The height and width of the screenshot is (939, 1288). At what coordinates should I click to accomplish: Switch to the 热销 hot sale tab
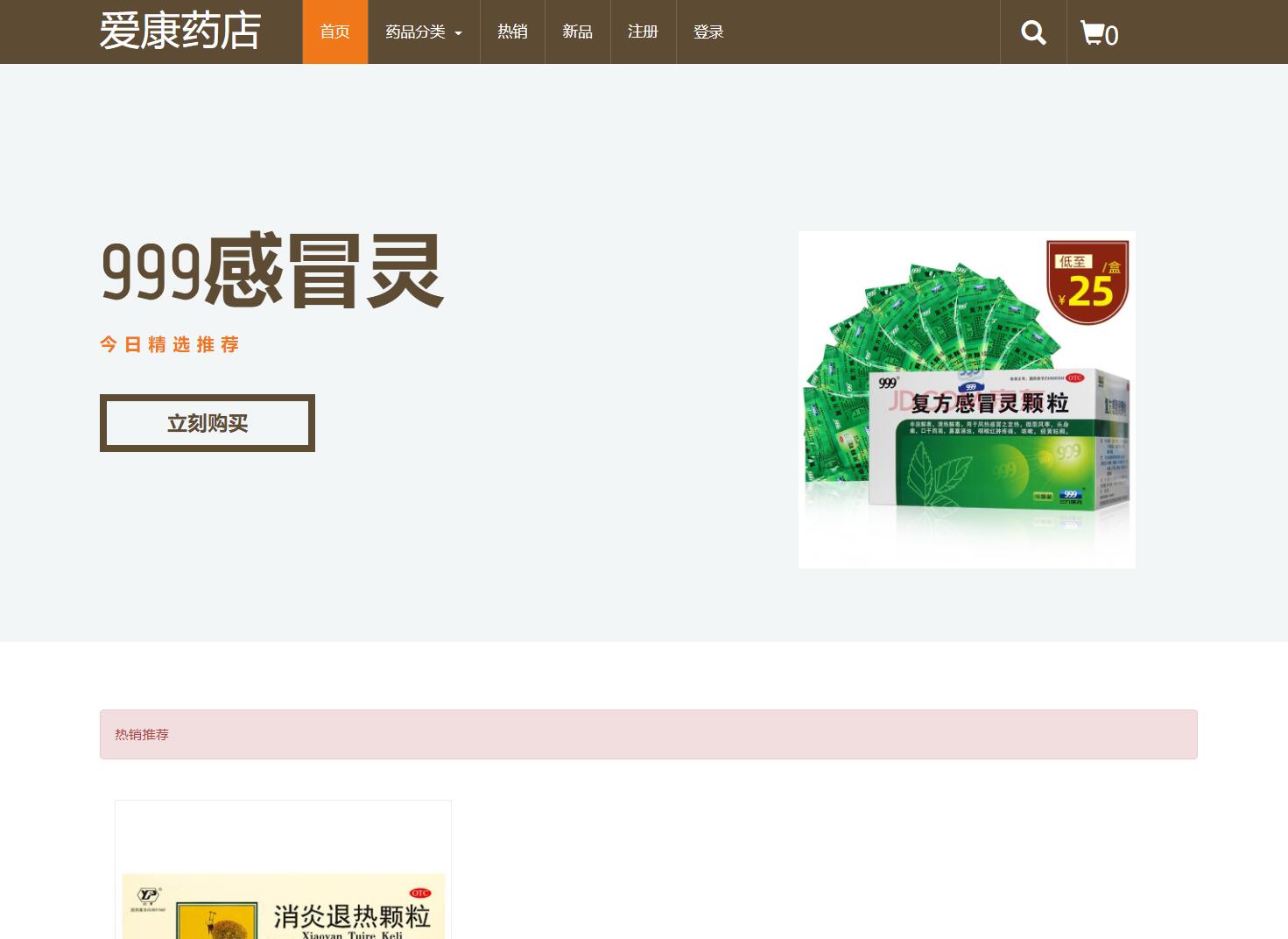tap(512, 32)
